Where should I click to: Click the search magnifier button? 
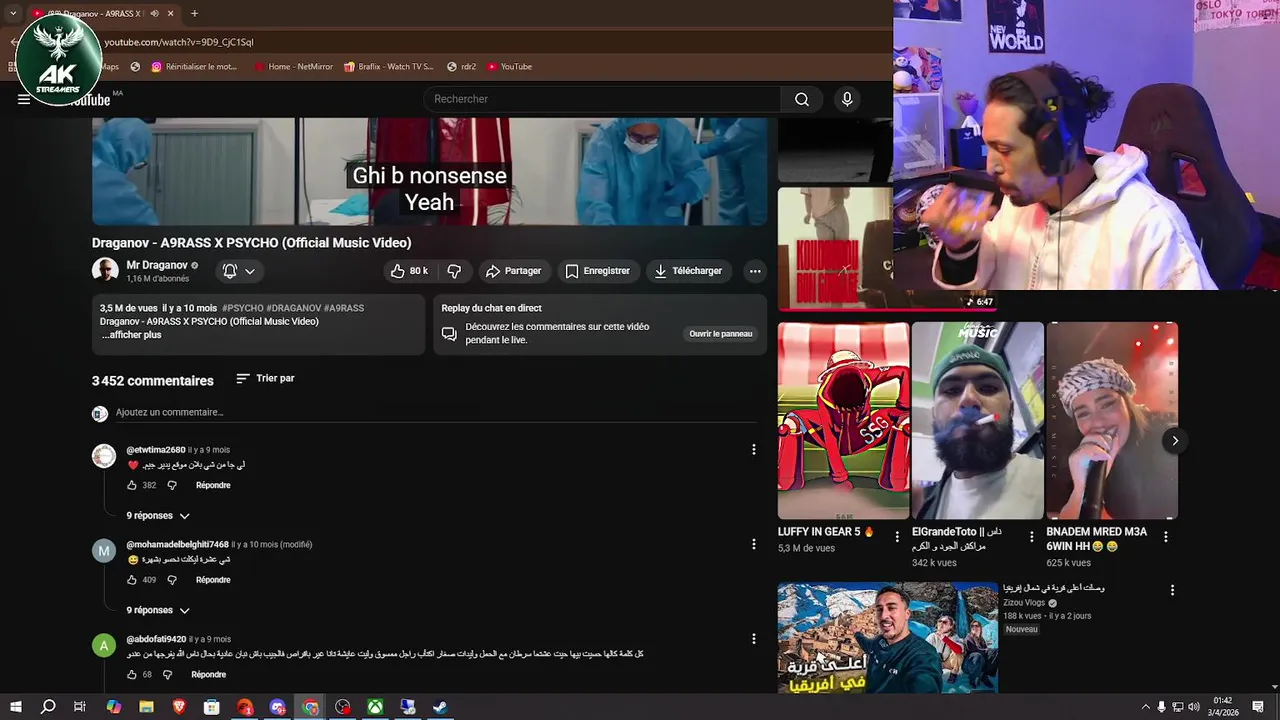pos(802,99)
